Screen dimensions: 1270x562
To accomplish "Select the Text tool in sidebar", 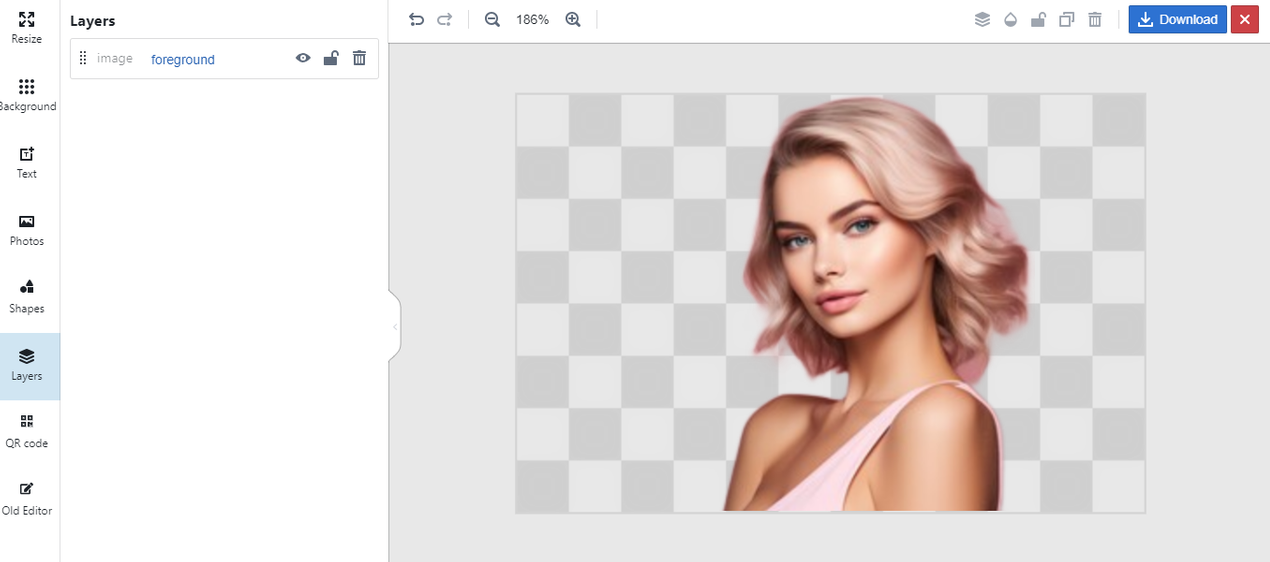I will pos(27,163).
